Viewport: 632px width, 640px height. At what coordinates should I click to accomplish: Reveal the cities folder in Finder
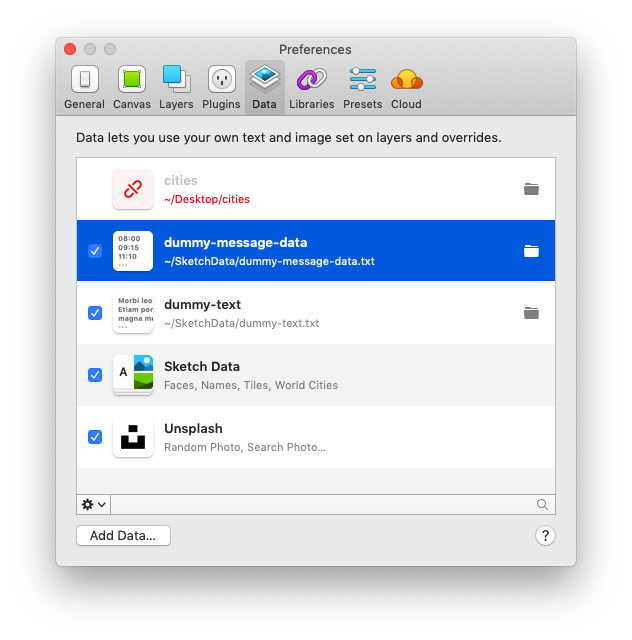point(531,189)
